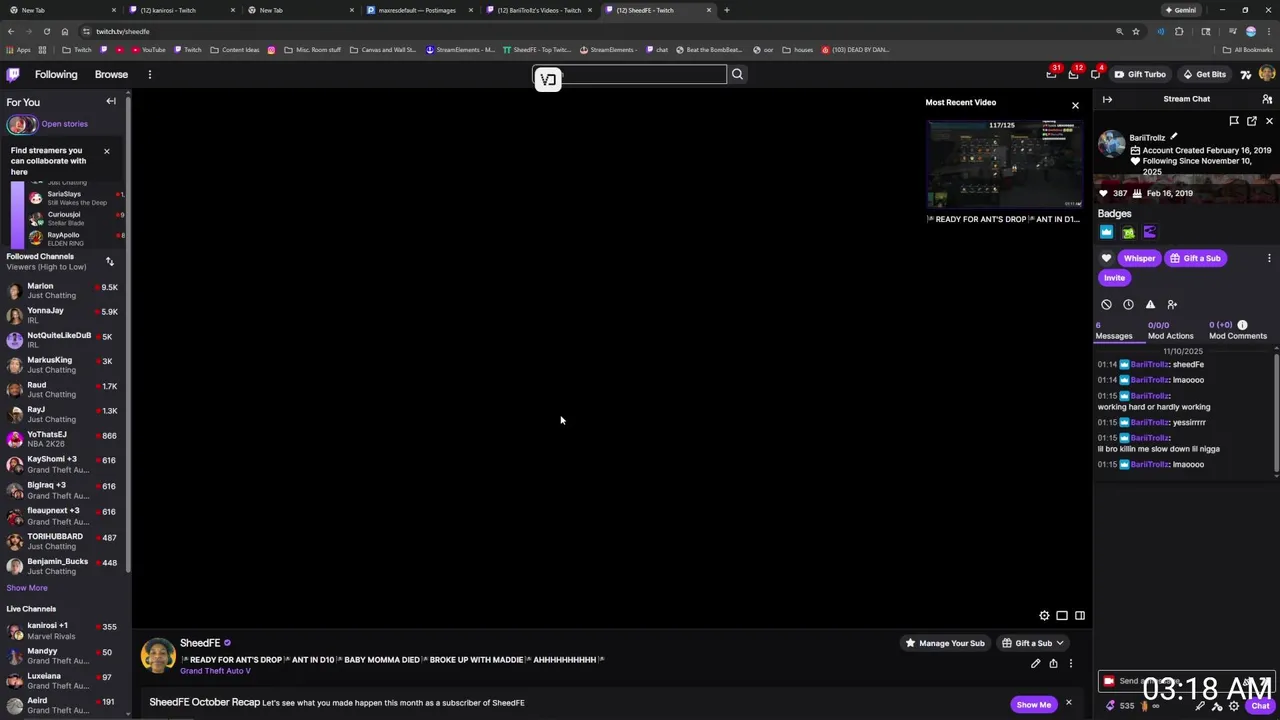Sort followed channels by viewers

pyautogui.click(x=110, y=262)
